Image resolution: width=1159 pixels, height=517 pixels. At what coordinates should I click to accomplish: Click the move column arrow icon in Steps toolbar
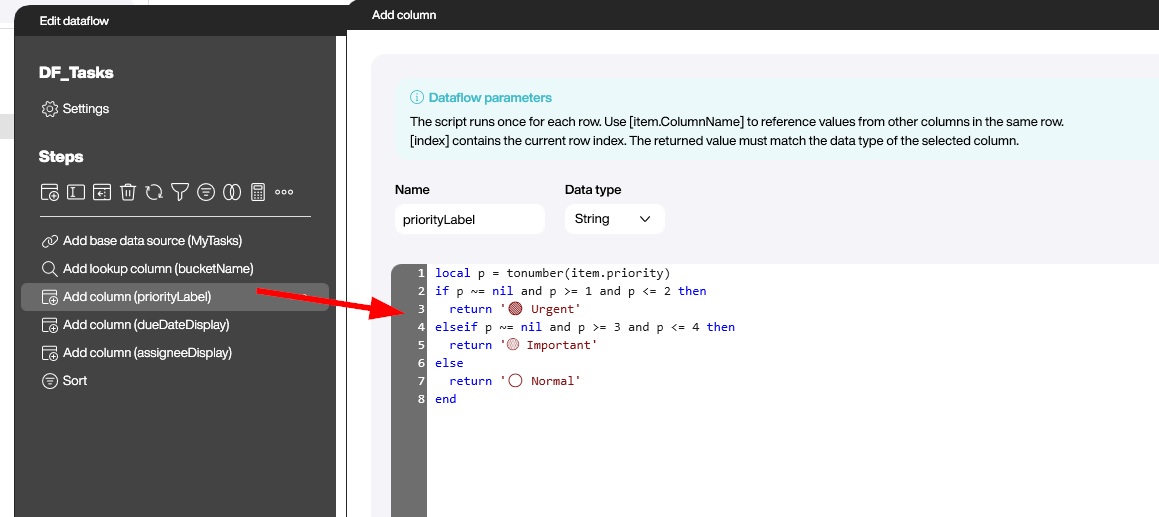(x=101, y=192)
